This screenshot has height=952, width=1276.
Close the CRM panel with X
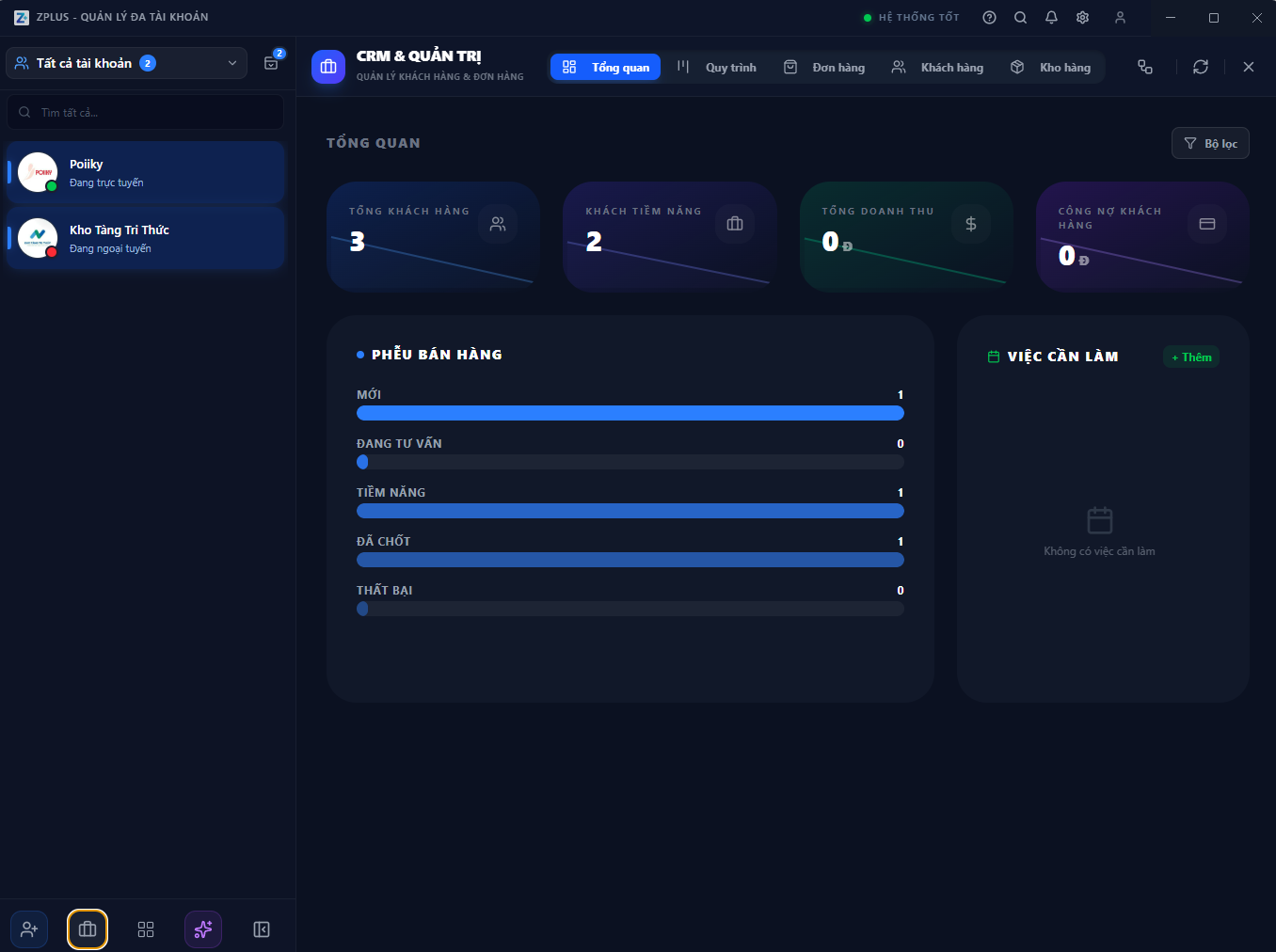click(x=1248, y=67)
